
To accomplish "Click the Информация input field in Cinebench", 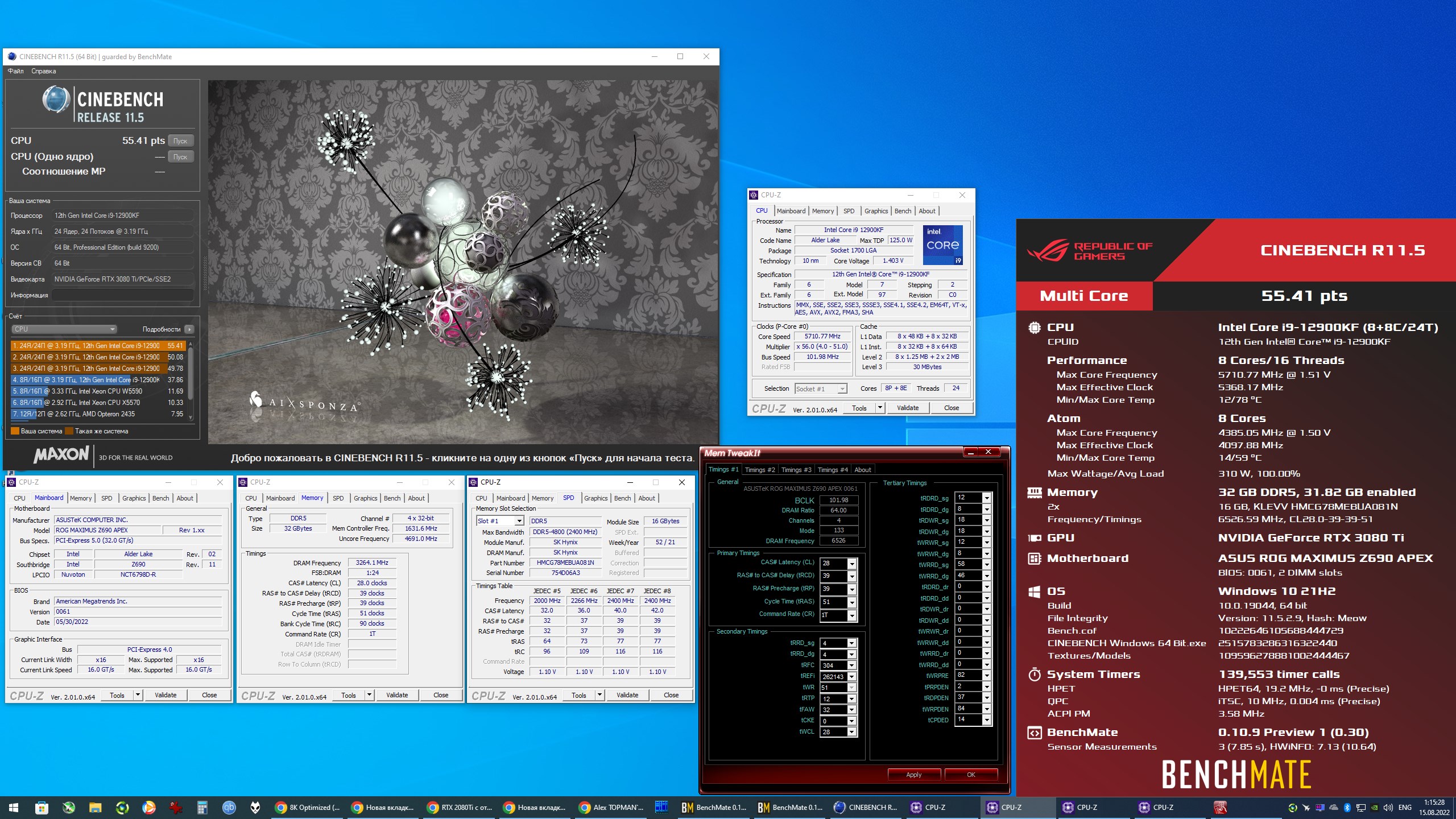I will click(x=123, y=295).
